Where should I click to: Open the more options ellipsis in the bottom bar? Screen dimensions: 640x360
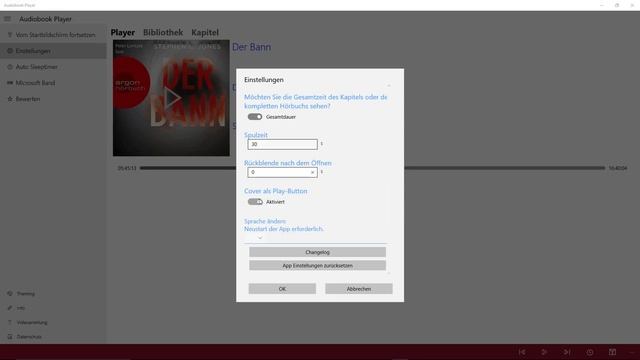[x=632, y=352]
